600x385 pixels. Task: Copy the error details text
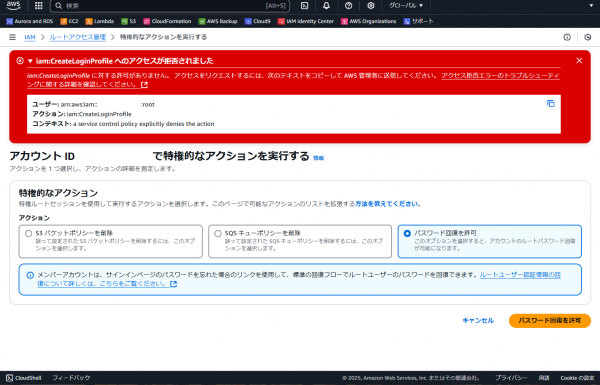pyautogui.click(x=551, y=104)
